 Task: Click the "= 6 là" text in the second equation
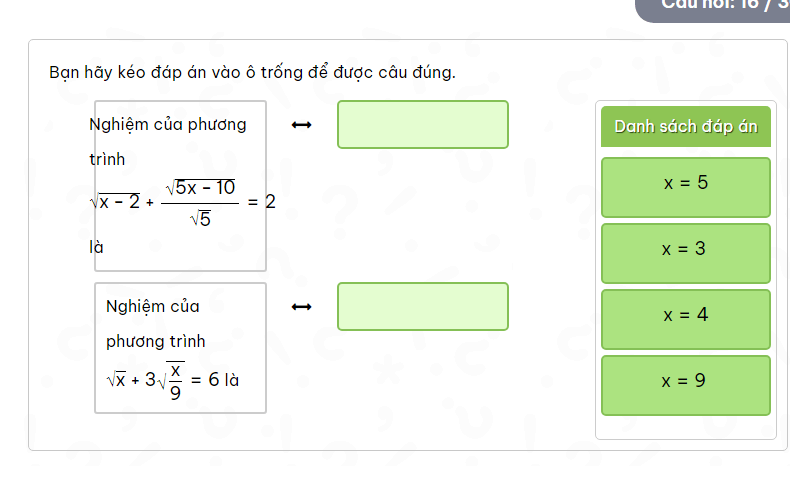[x=215, y=380]
